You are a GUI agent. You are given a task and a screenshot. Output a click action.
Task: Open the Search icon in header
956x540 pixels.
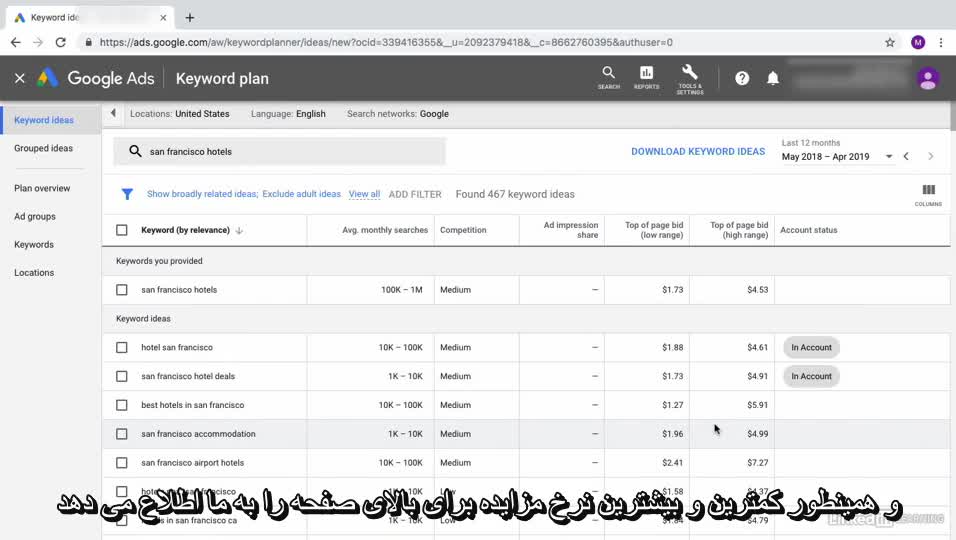(x=608, y=76)
